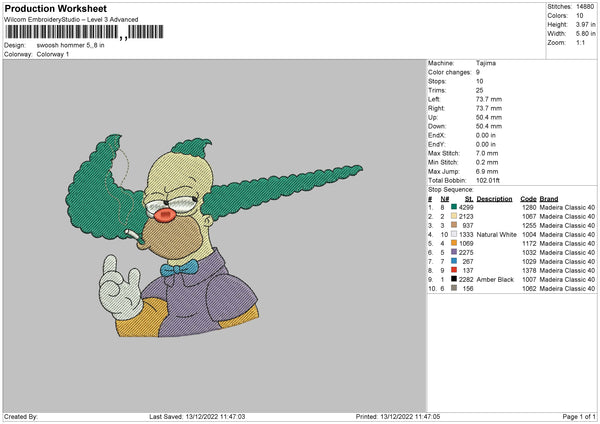Click the Natural White swatch in stop 4
This screenshot has height=424, width=600.
point(454,234)
